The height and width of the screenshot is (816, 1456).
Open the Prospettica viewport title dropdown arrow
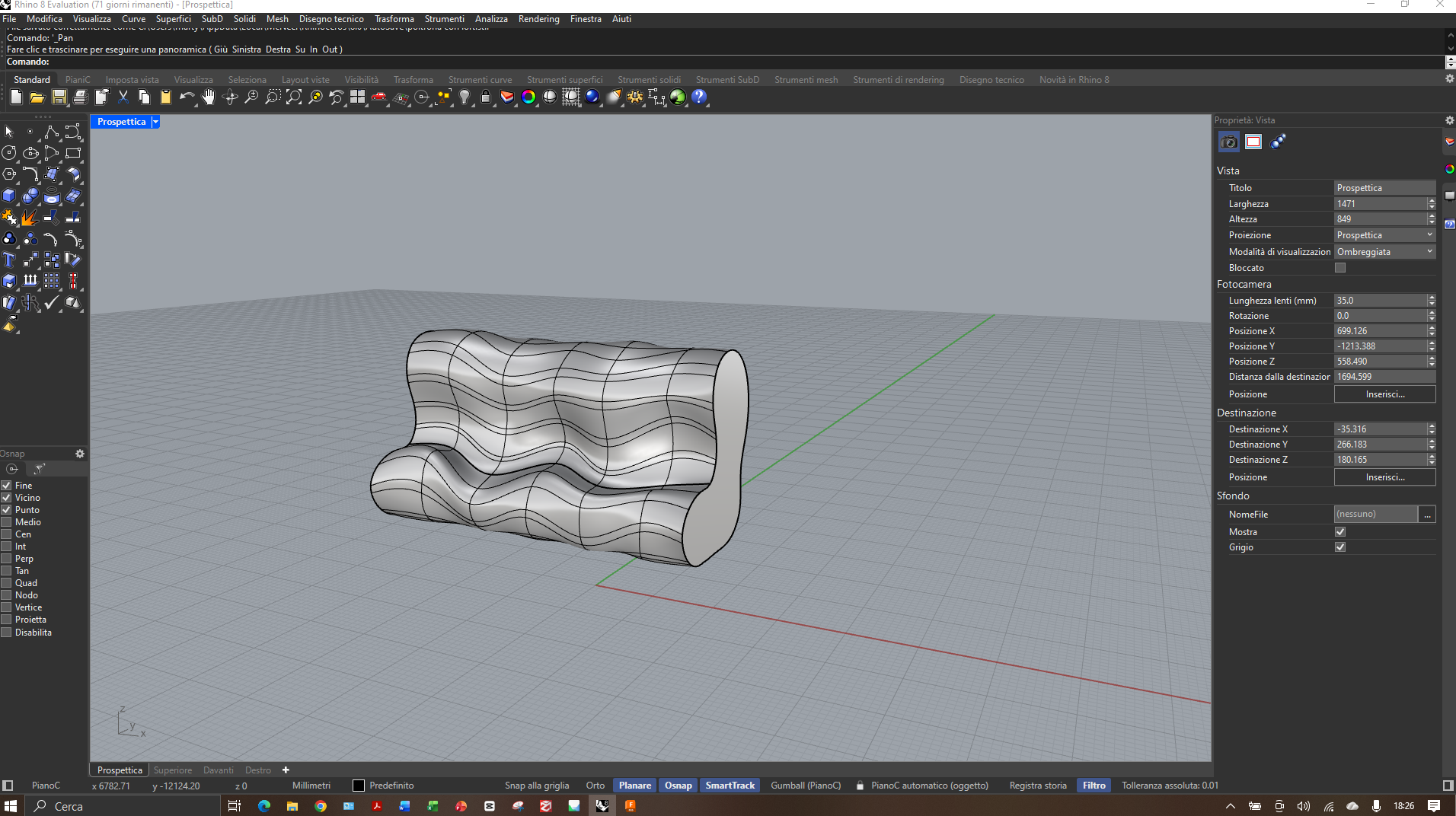155,122
